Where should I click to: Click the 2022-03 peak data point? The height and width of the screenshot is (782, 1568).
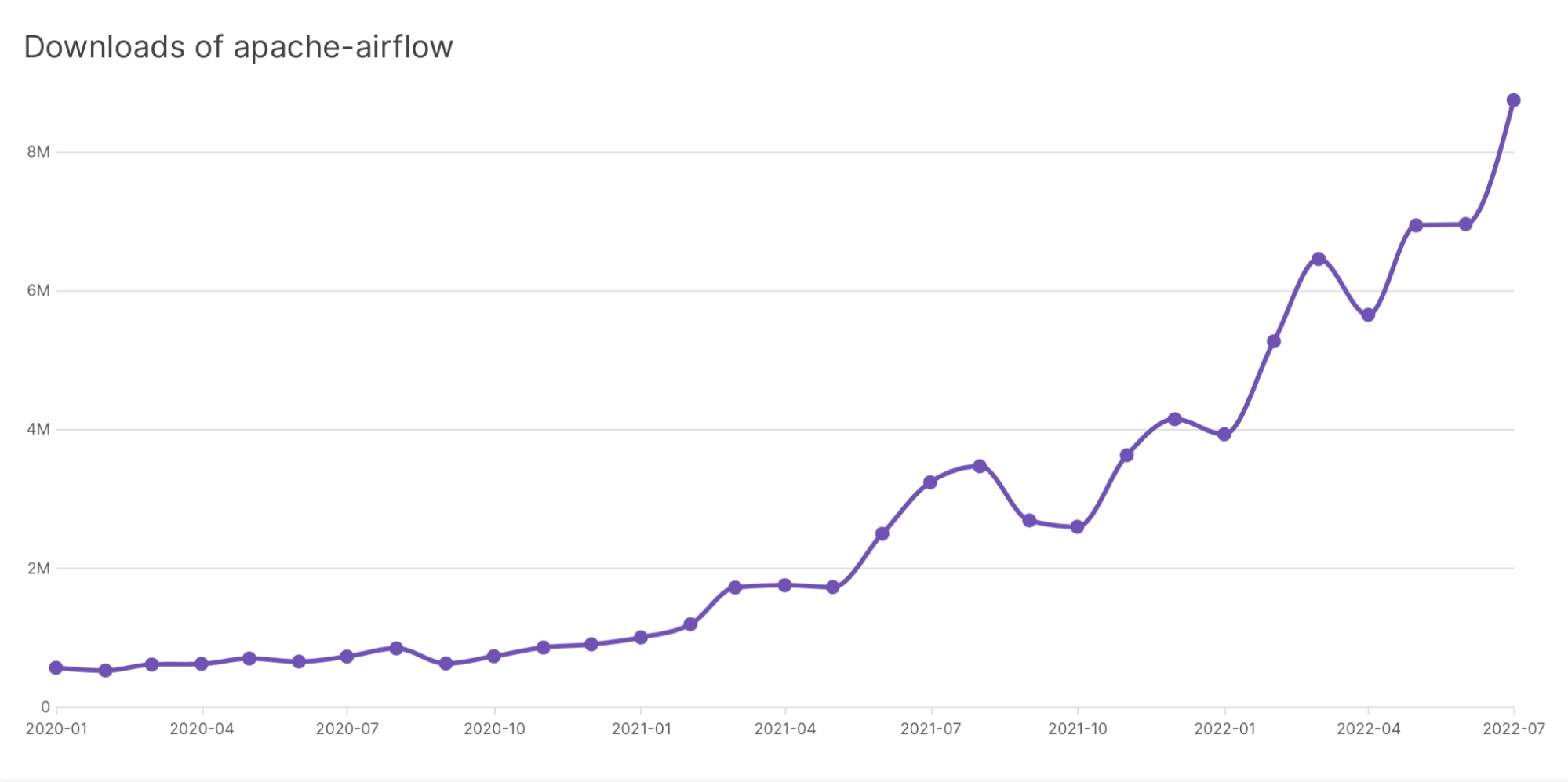[1319, 259]
